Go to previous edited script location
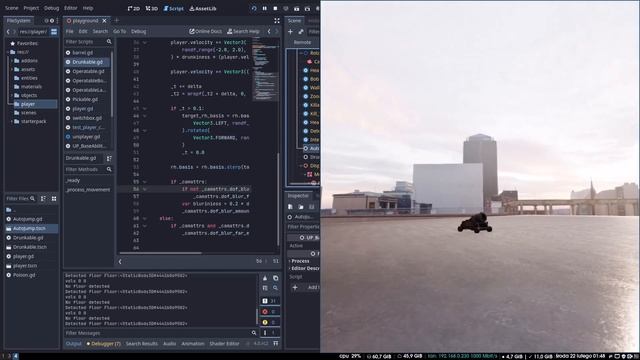Screen dimensions: 640x360 click(269, 31)
